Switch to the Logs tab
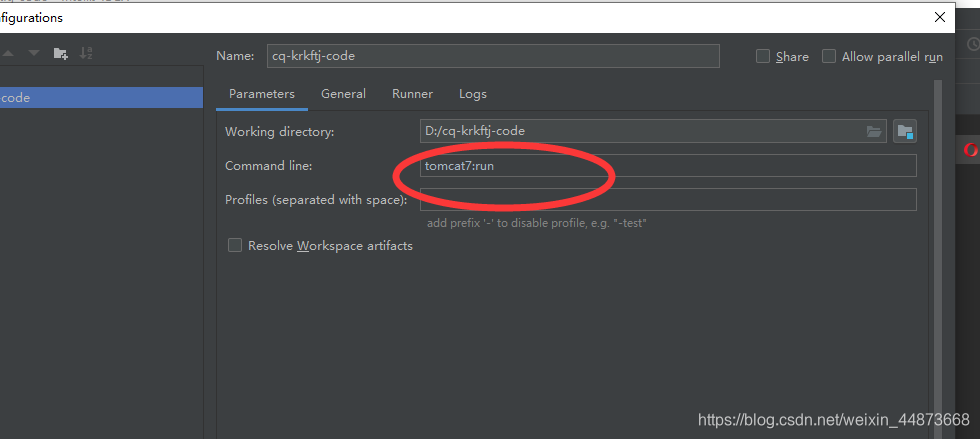Screen dimensions: 980x439 point(472,94)
